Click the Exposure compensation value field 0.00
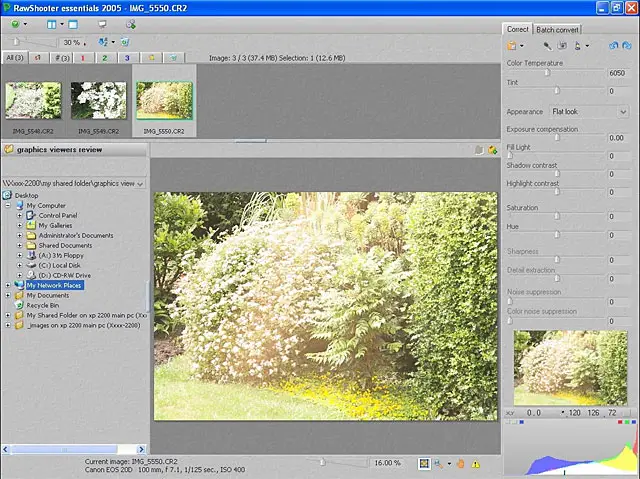This screenshot has height=479, width=640. [x=617, y=138]
